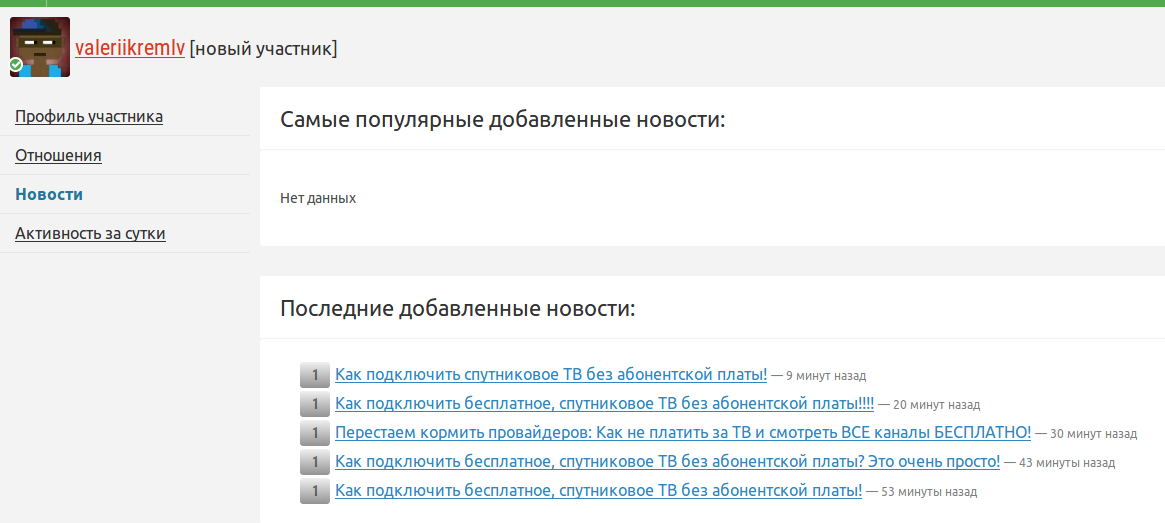This screenshot has width=1165, height=523.
Task: Open the valeriikremlv username link
Action: 130,48
